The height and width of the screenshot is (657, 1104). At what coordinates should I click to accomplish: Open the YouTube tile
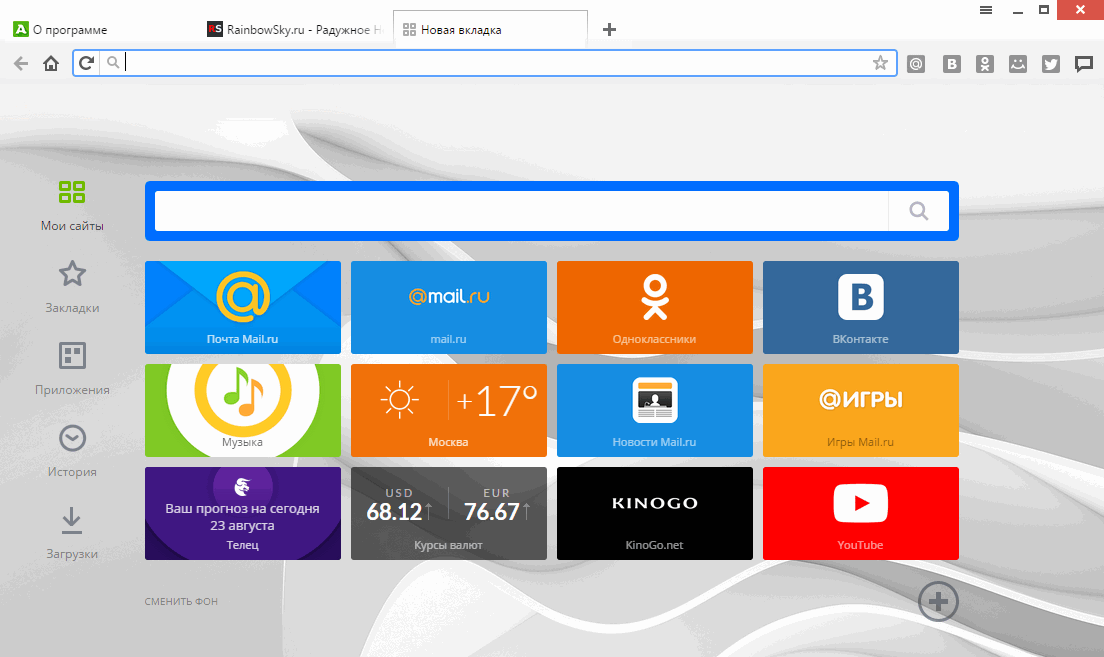(860, 513)
